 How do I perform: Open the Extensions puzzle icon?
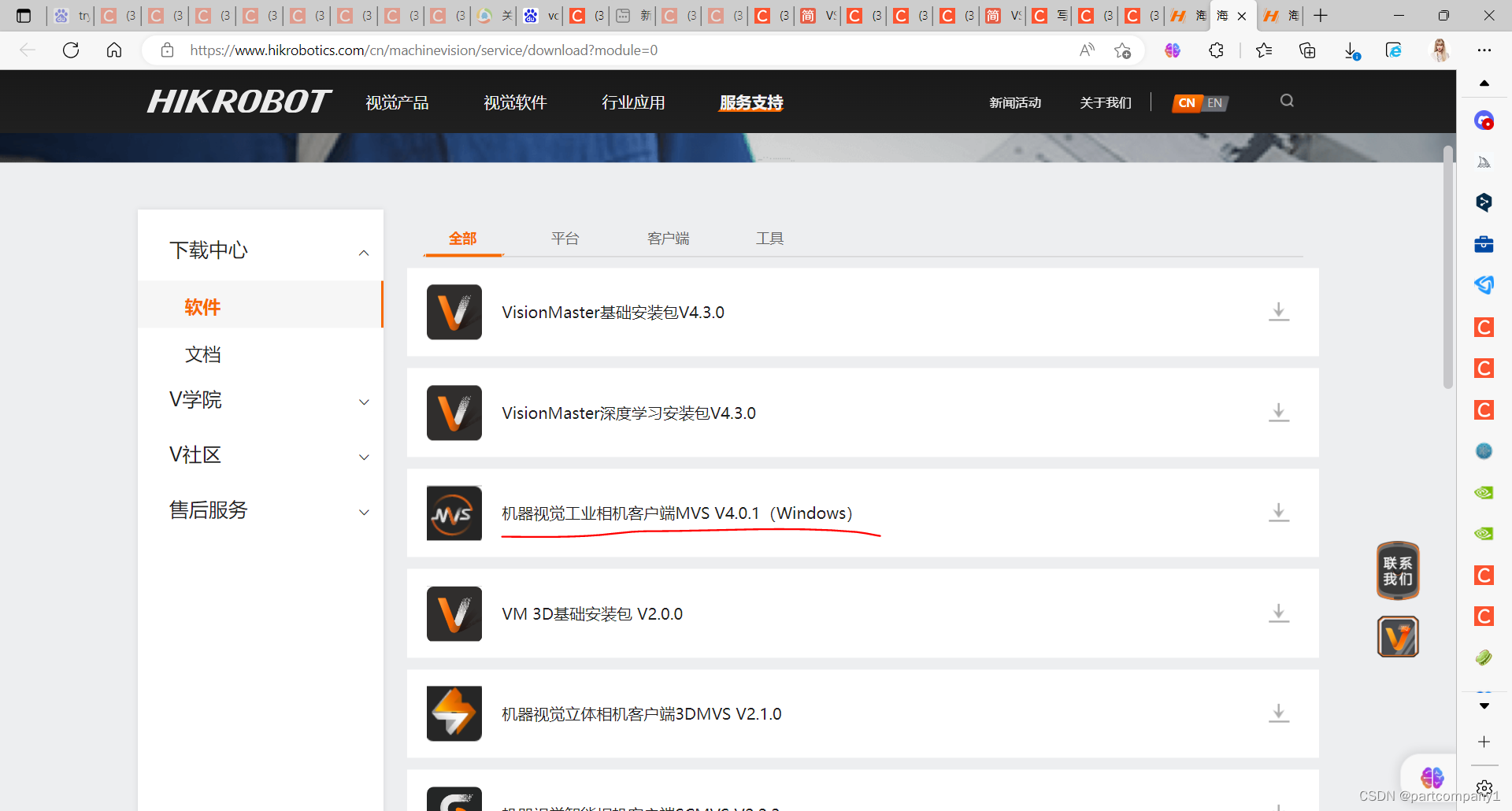[x=1216, y=50]
